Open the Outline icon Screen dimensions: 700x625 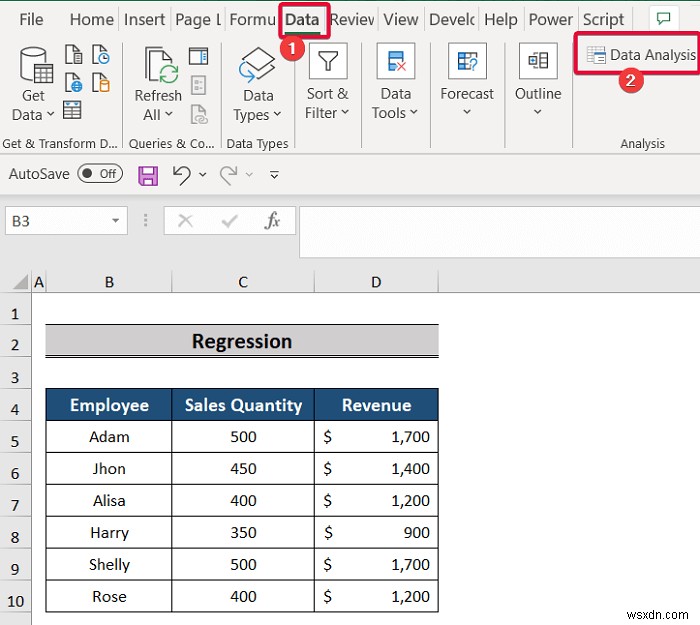(x=538, y=61)
